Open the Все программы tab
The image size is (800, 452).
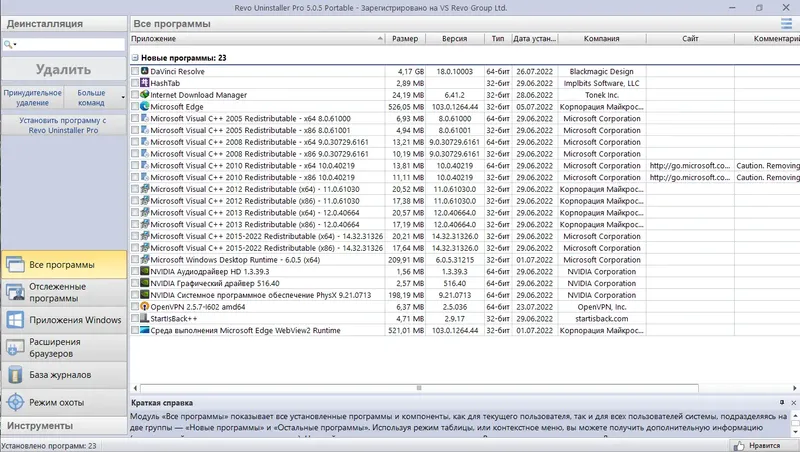point(64,264)
